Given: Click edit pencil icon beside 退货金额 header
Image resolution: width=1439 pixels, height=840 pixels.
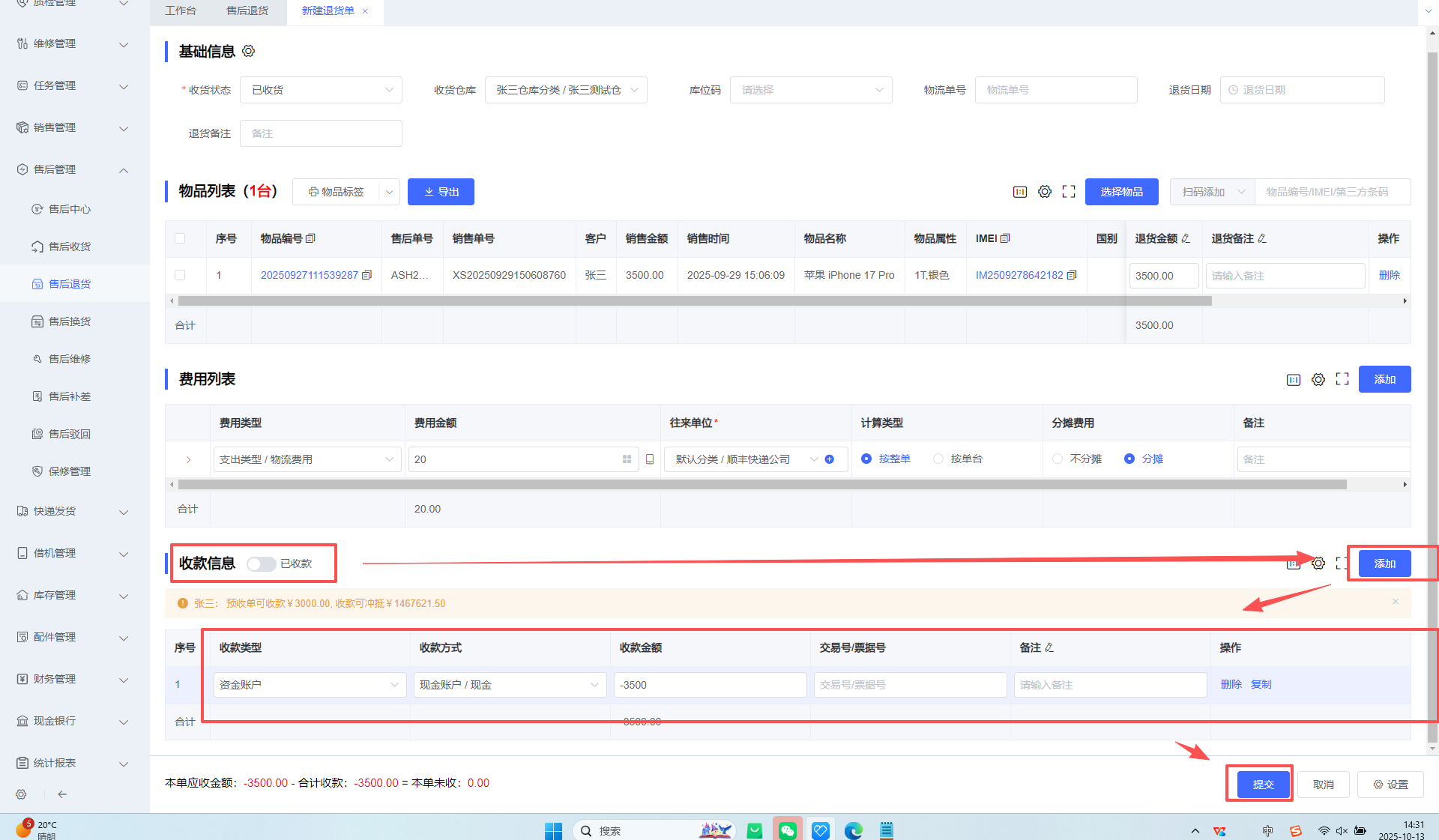Looking at the screenshot, I should coord(1186,238).
